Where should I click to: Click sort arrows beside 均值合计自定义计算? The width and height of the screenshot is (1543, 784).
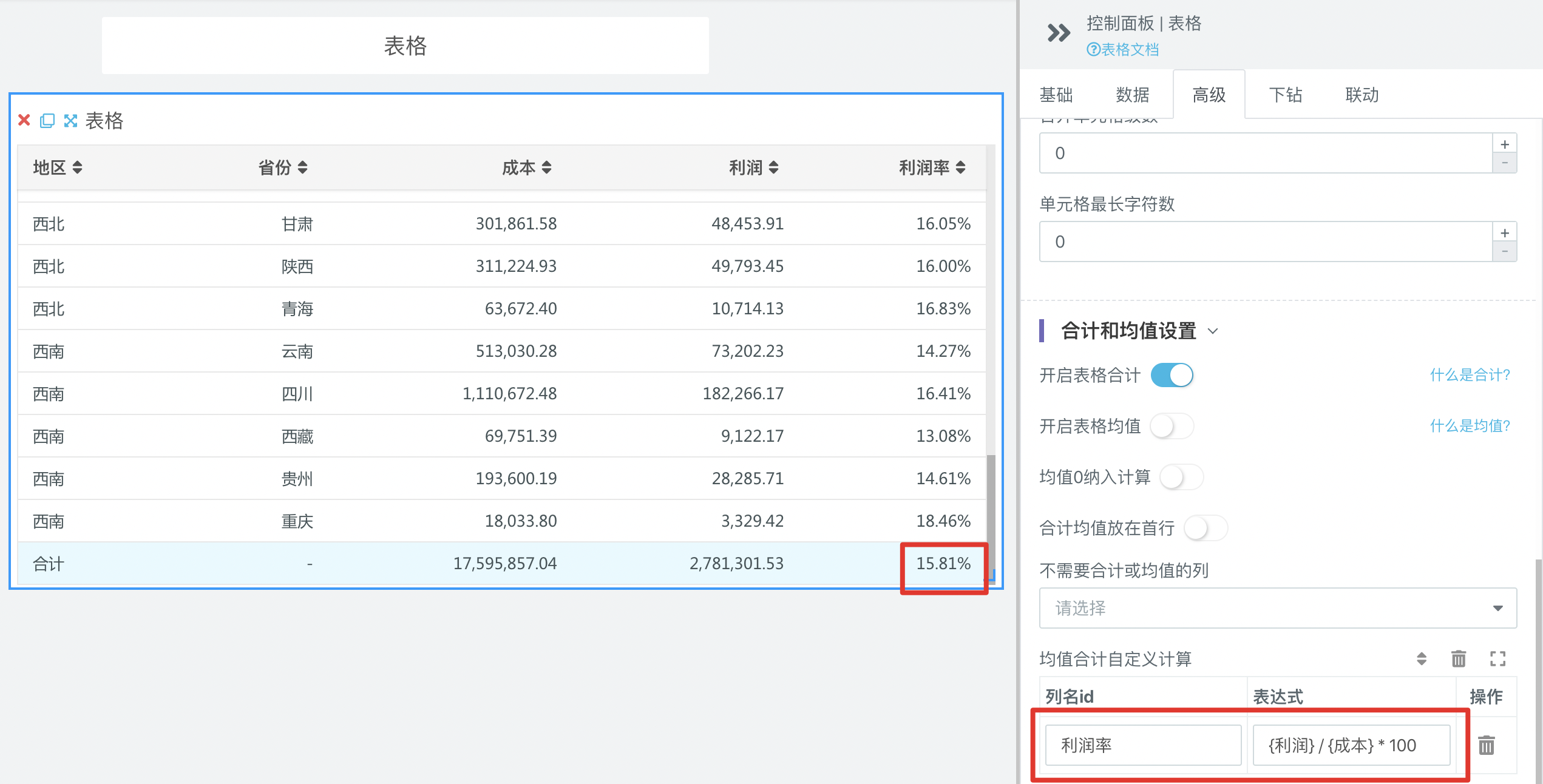pos(1422,658)
